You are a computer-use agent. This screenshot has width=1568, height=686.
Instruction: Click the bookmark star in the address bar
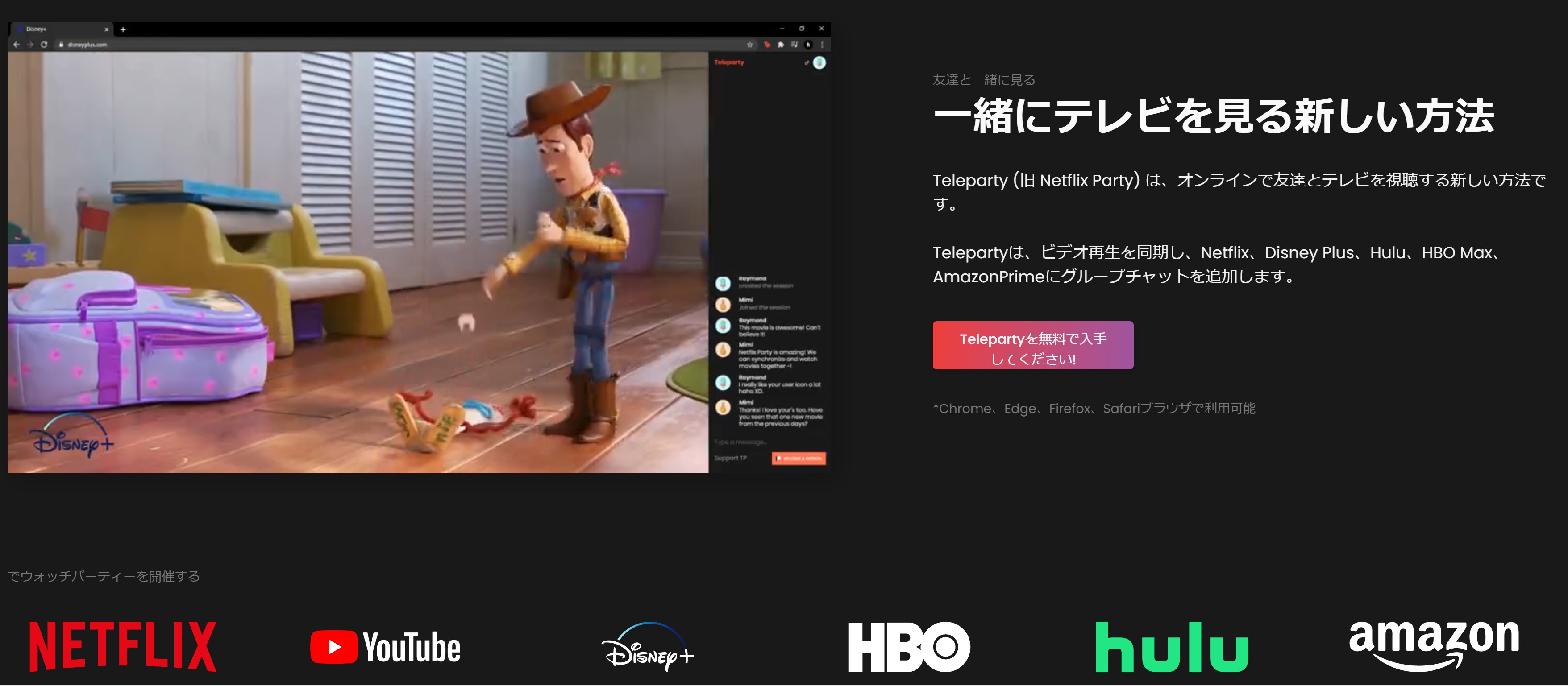(750, 45)
